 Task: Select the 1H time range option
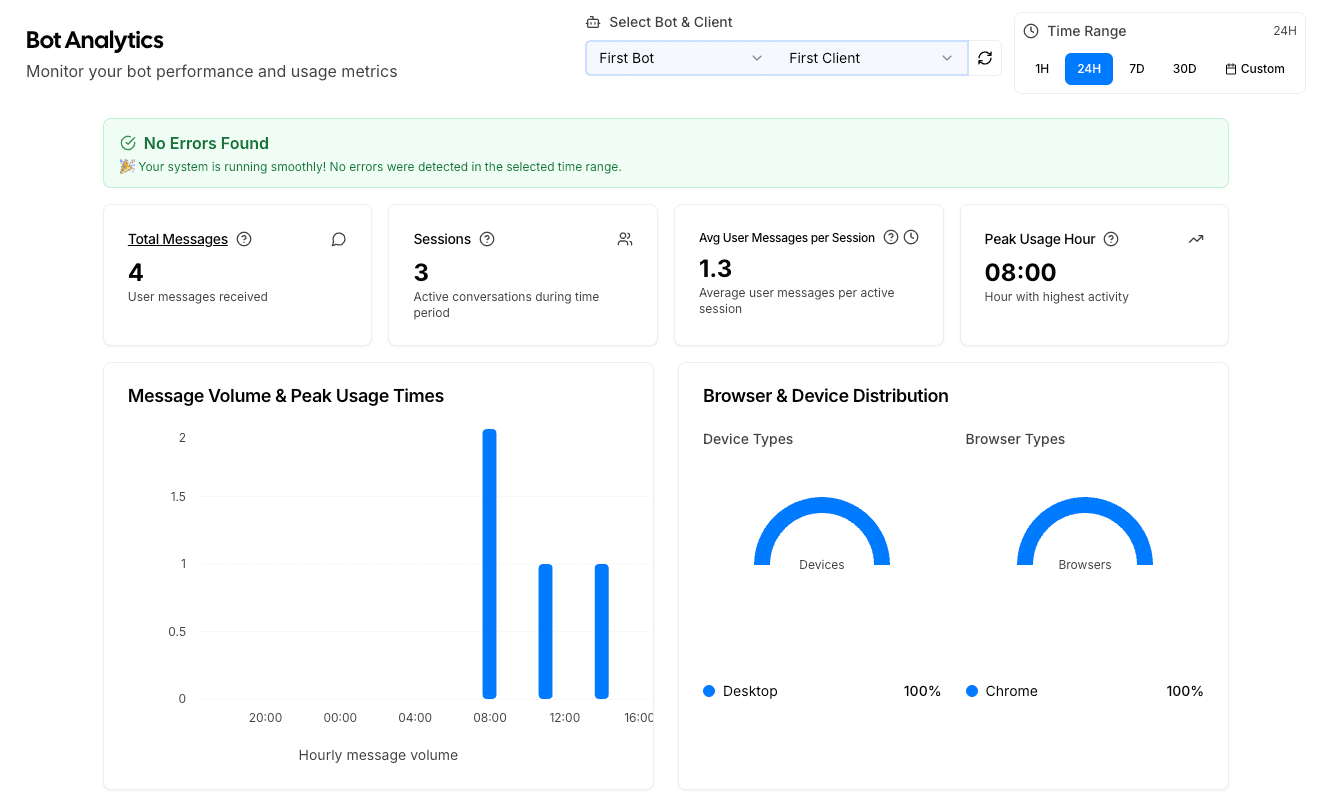1042,68
